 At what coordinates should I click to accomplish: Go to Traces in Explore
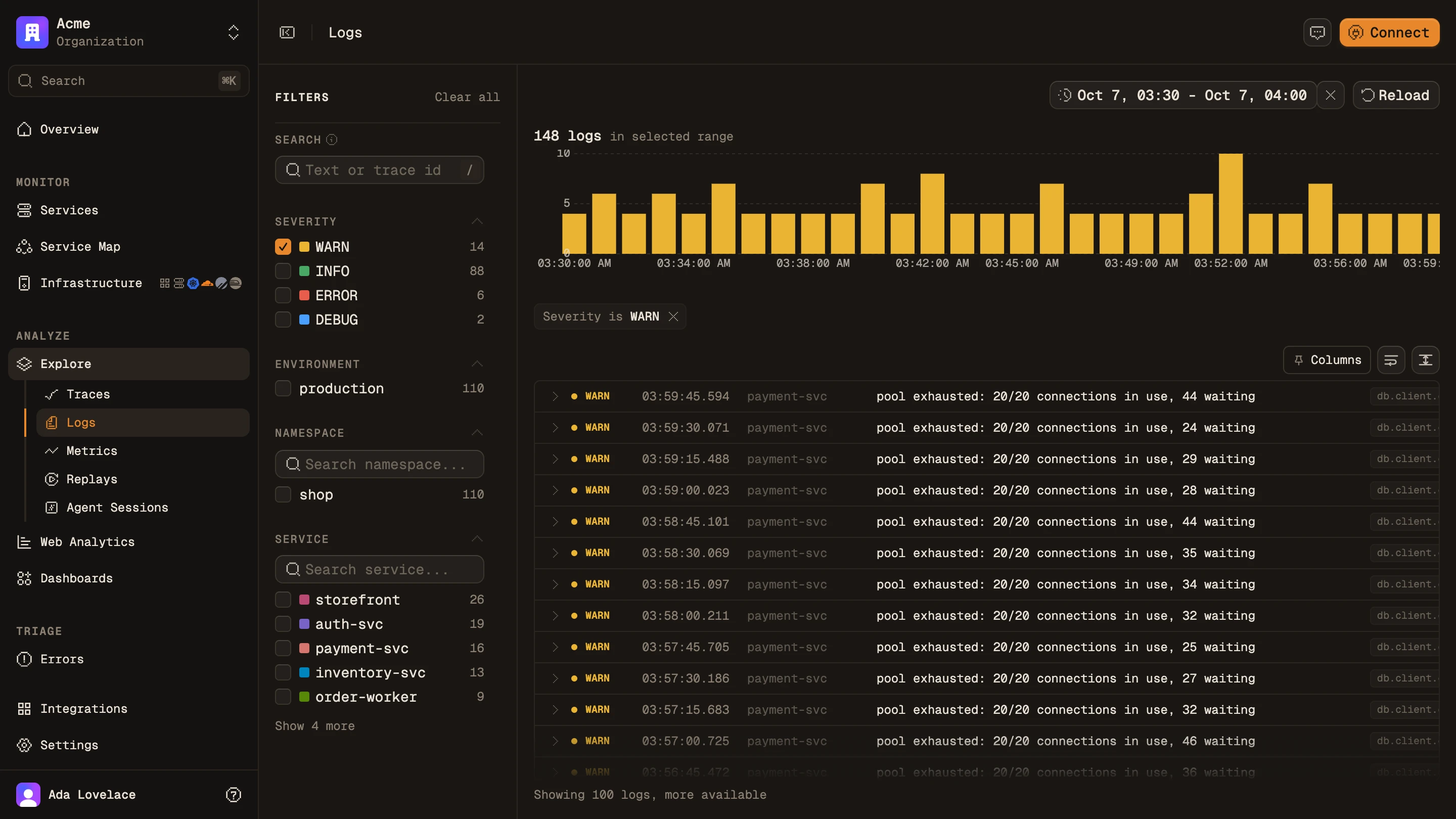pos(88,394)
